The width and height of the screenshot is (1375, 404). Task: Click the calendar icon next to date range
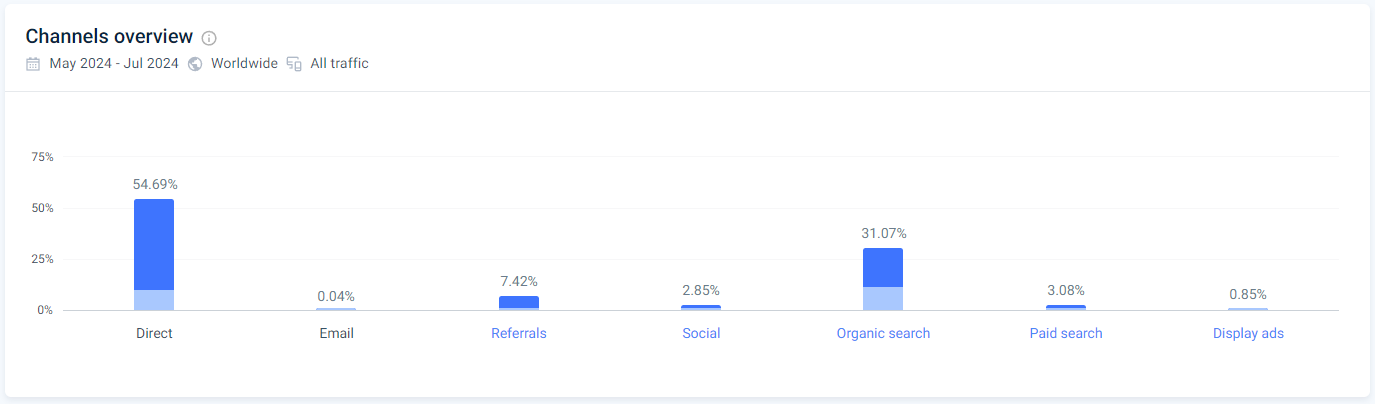tap(33, 64)
